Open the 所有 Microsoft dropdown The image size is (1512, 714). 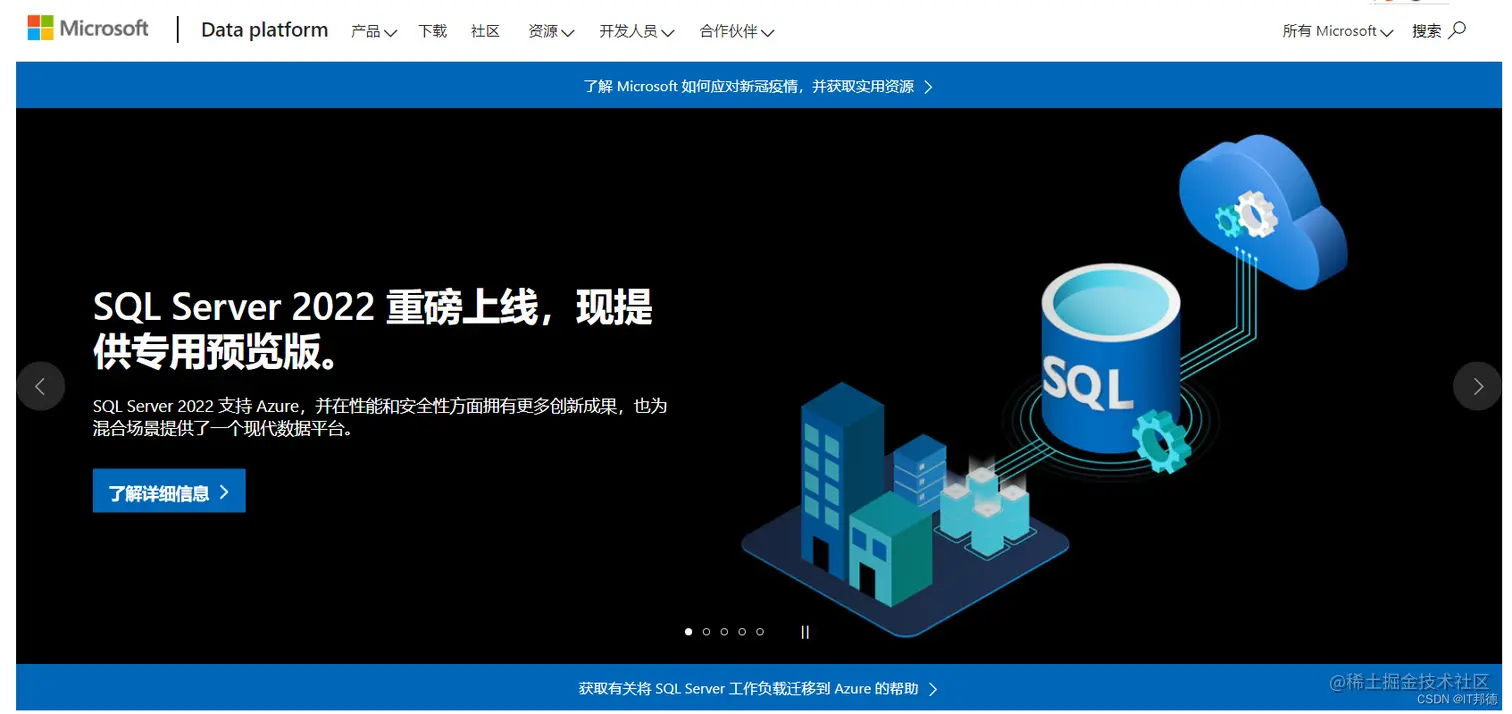pyautogui.click(x=1337, y=31)
